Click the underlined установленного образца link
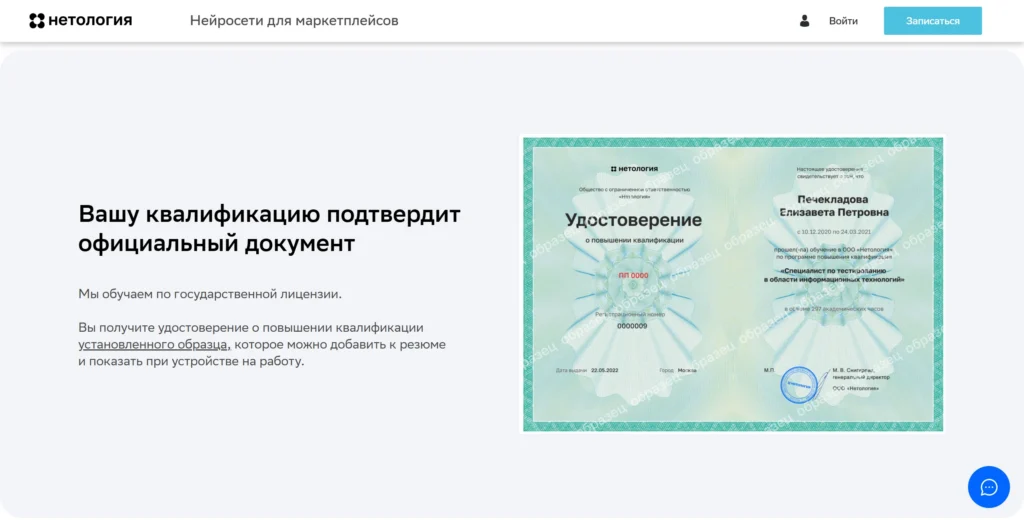This screenshot has width=1024, height=522. pyautogui.click(x=155, y=344)
